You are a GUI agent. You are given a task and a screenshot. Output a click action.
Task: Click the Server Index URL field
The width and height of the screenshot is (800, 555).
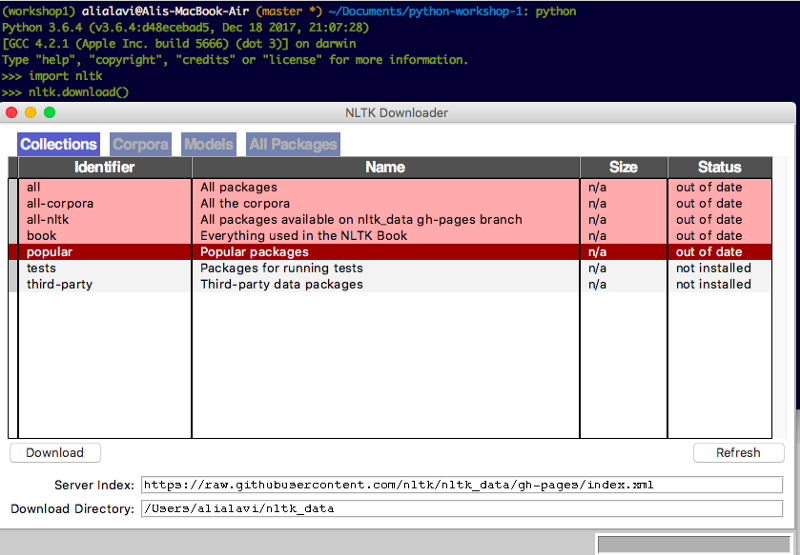(x=462, y=485)
